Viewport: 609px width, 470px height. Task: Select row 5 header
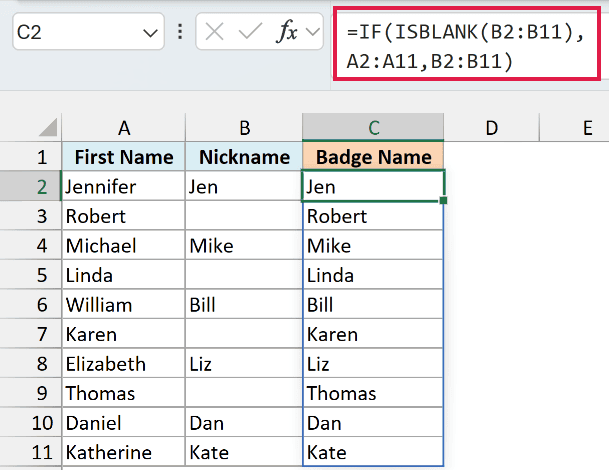coord(31,275)
